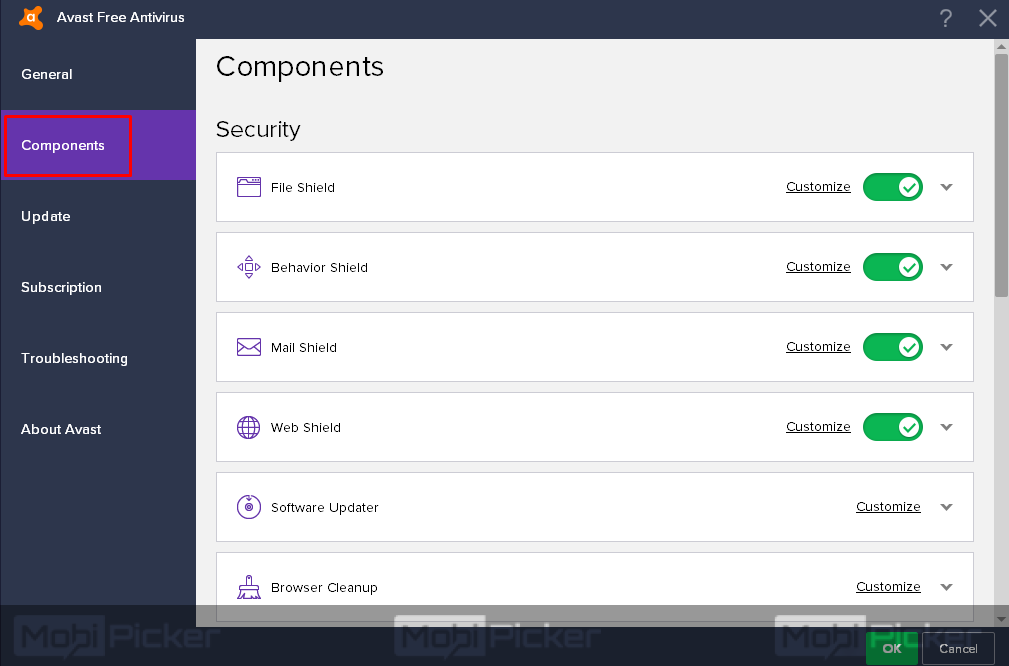1009x666 pixels.
Task: Click the Components page heading
Action: coord(300,67)
